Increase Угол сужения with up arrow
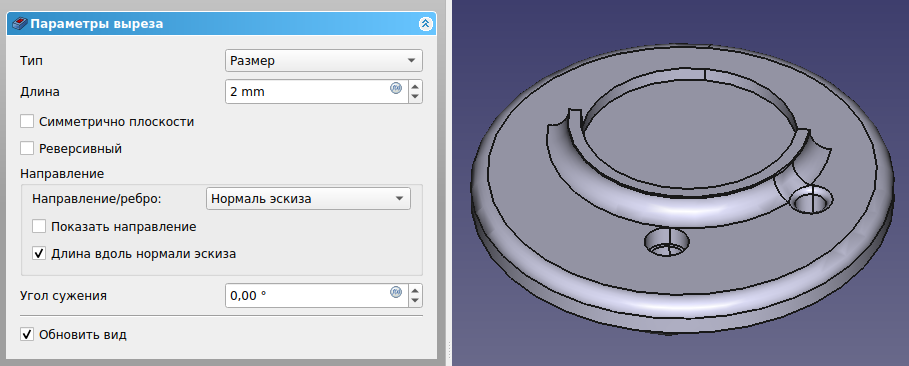This screenshot has width=909, height=366. click(x=415, y=290)
